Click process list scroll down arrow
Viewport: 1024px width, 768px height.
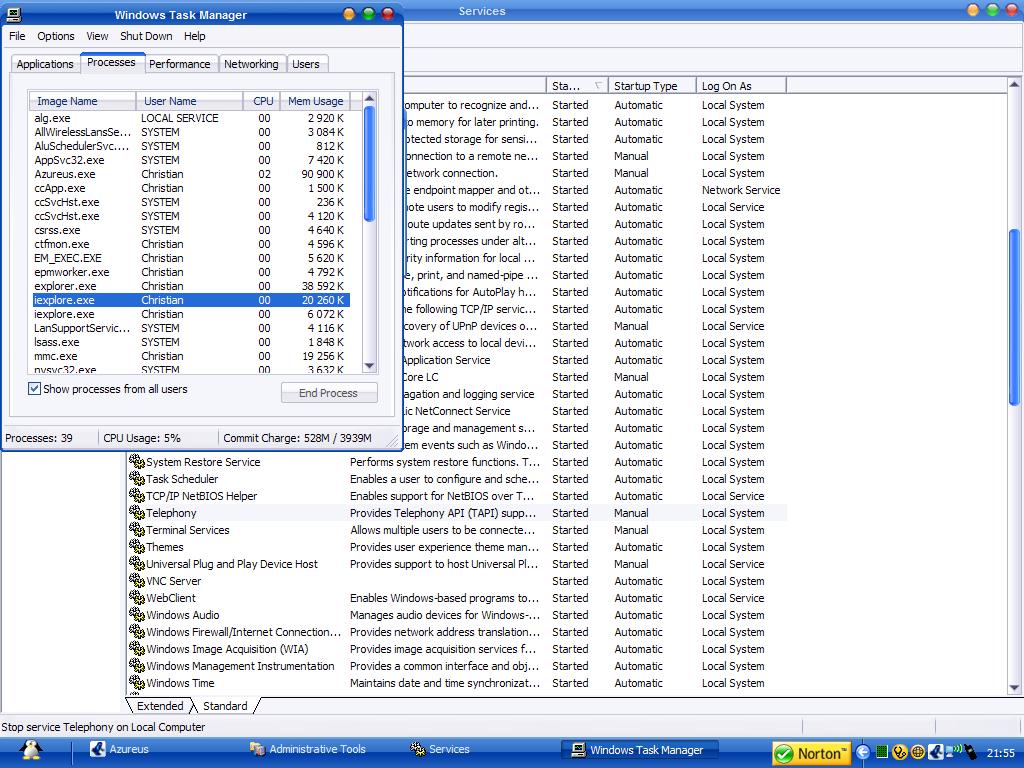click(x=369, y=366)
